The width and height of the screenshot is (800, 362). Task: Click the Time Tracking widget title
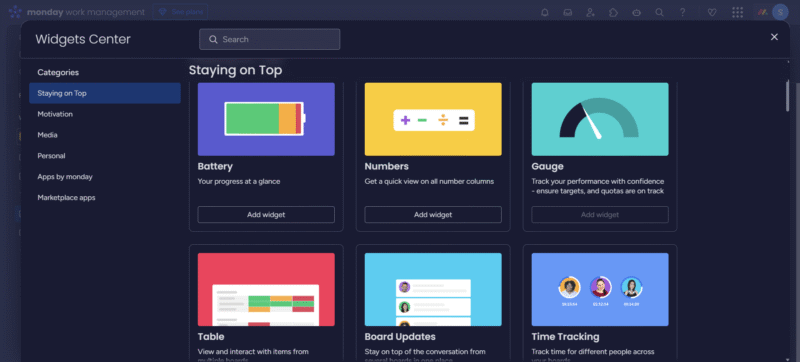(565, 337)
